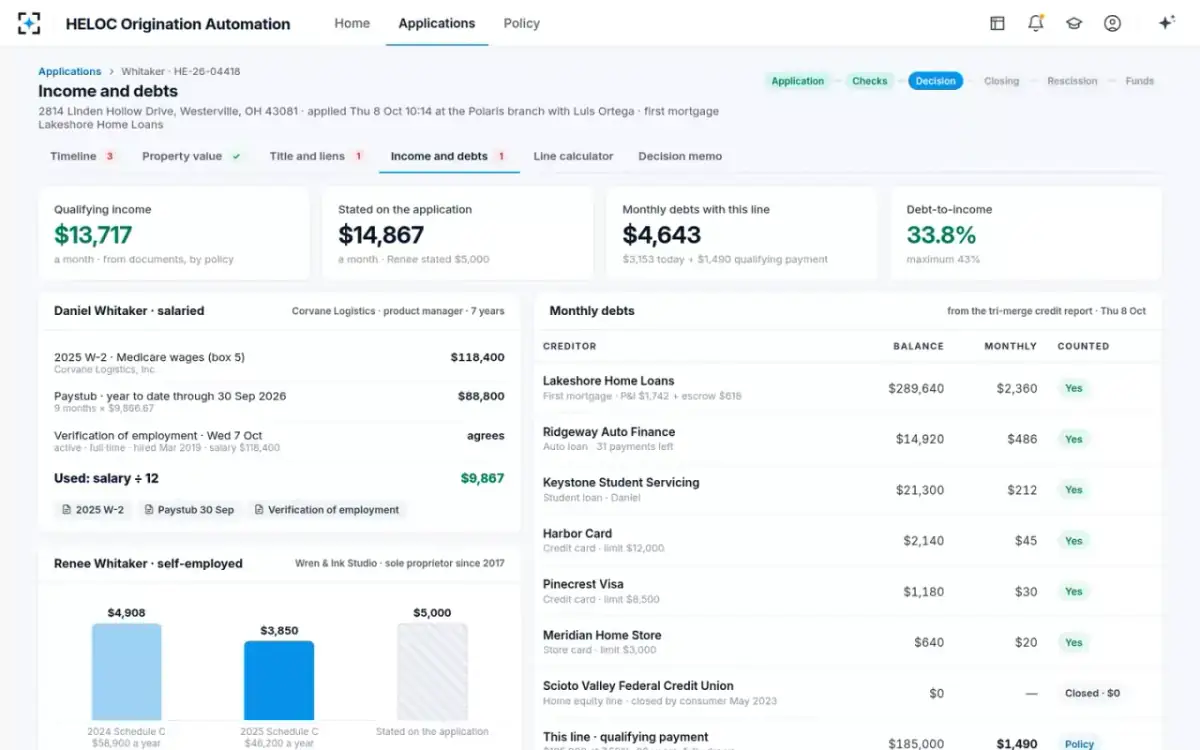Screen dimensions: 1200x750
Task: Click the $118,400 Medicare wages value
Action: [478, 357]
